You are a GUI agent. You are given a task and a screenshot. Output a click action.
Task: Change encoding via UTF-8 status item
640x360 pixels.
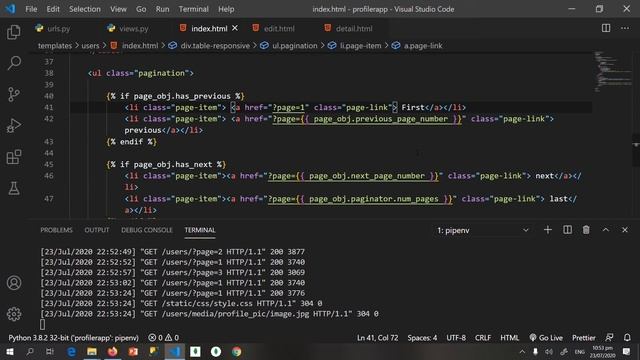456,338
